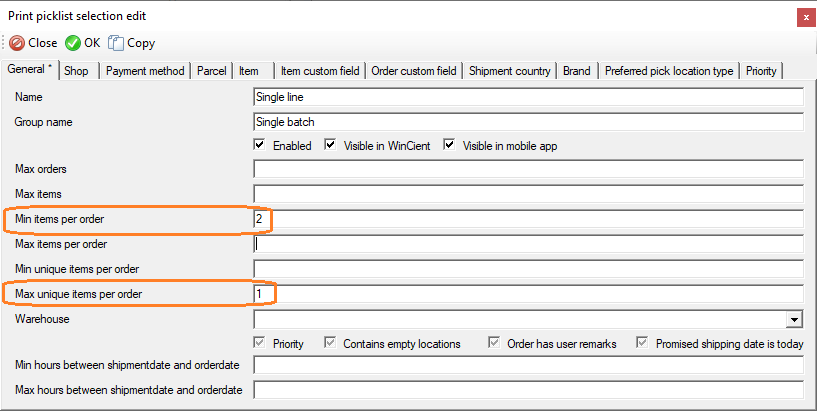This screenshot has height=411, width=817.
Task: Toggle Visible in mobile app checkbox
Action: pos(449,145)
